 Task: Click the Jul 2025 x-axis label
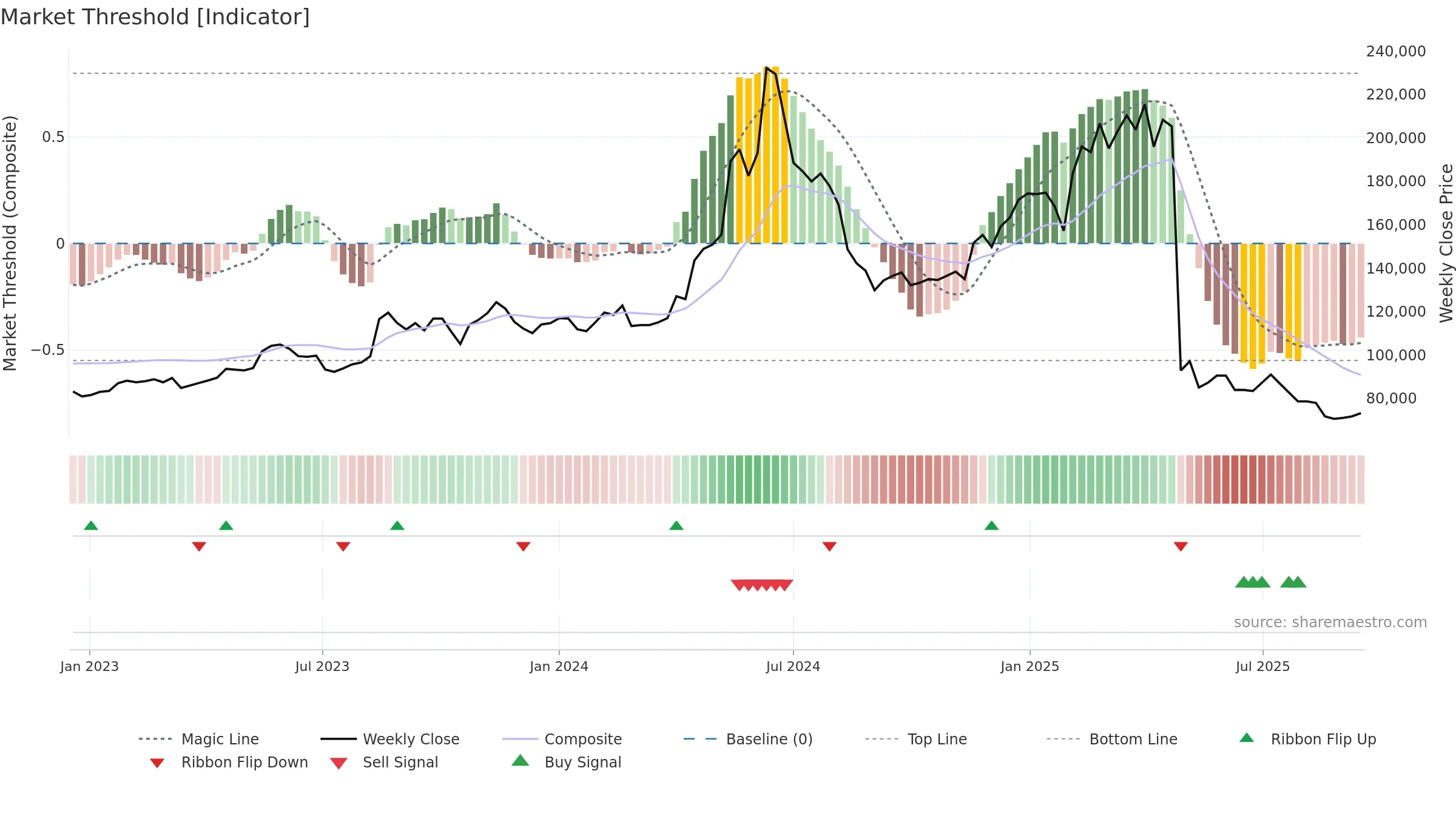pos(1263,666)
